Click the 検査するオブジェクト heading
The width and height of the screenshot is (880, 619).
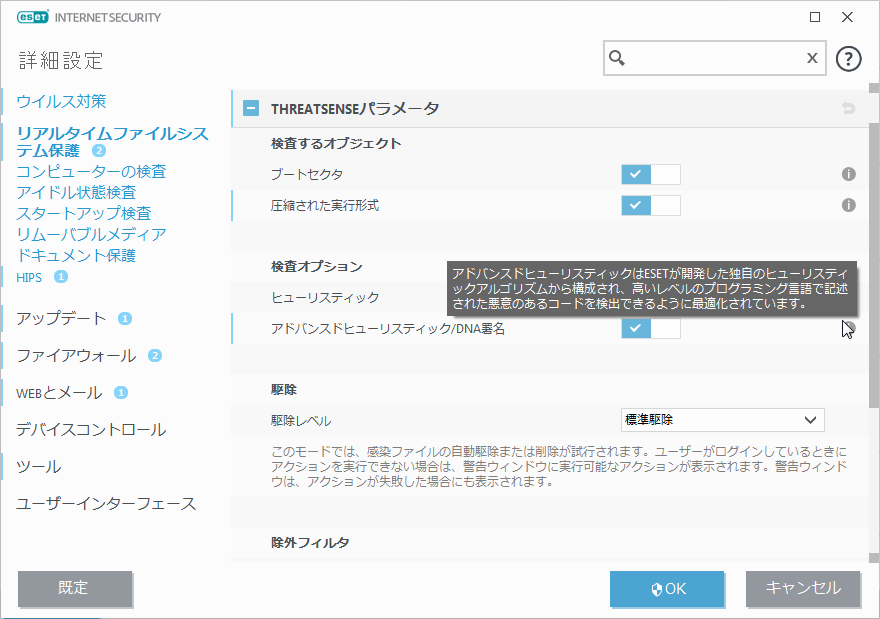point(336,144)
